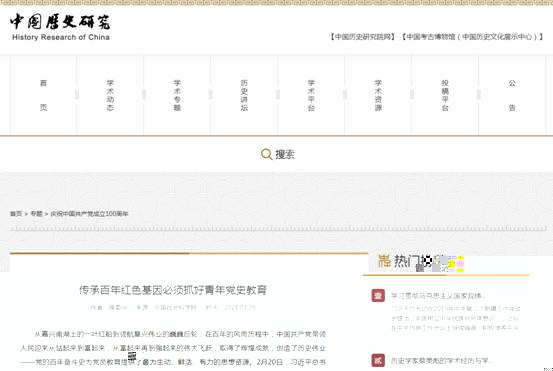Open the 公告 navigation item
Viewport: 553px width, 371px height.
pos(512,95)
